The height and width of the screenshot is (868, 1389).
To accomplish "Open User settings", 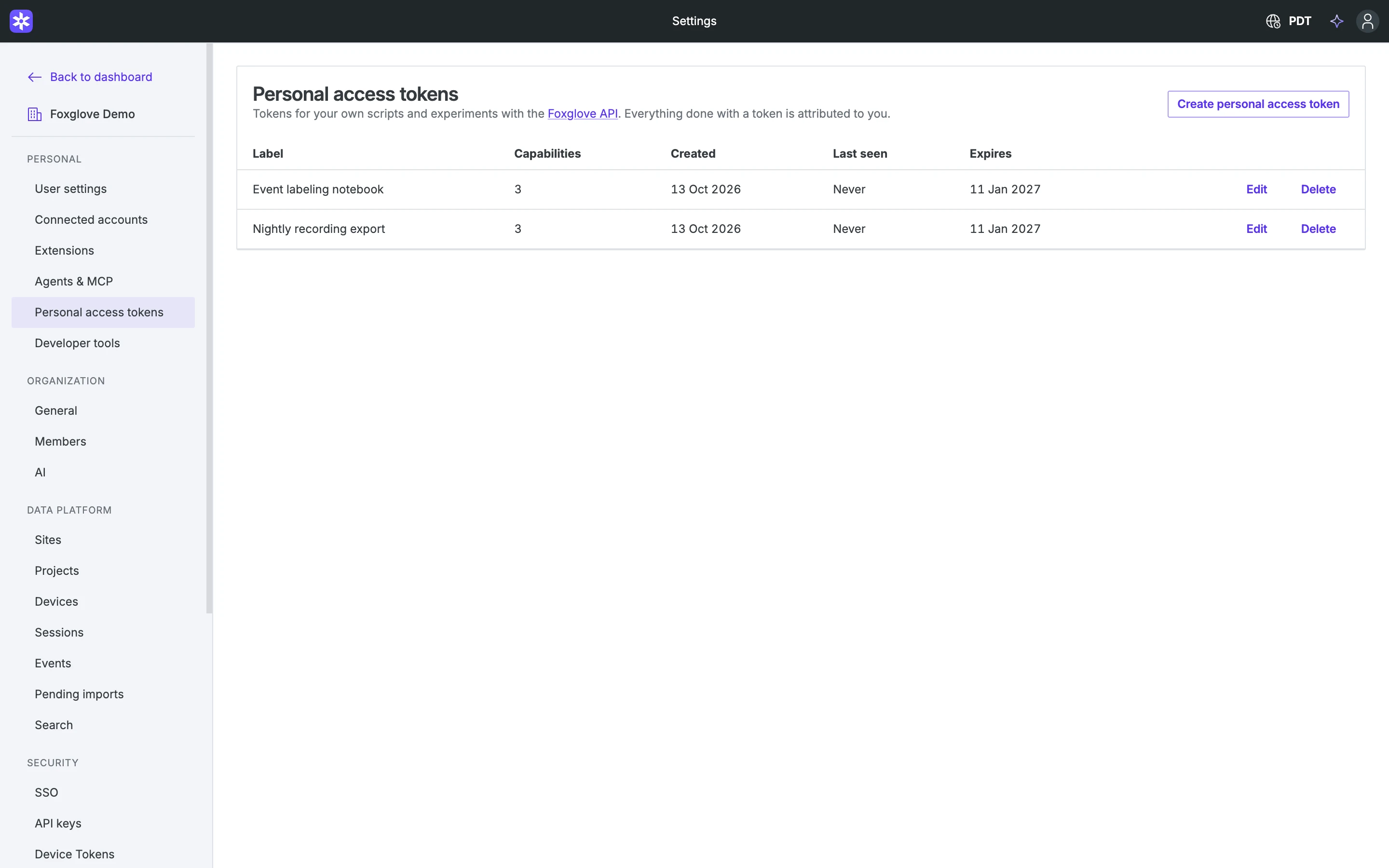I will click(x=103, y=189).
